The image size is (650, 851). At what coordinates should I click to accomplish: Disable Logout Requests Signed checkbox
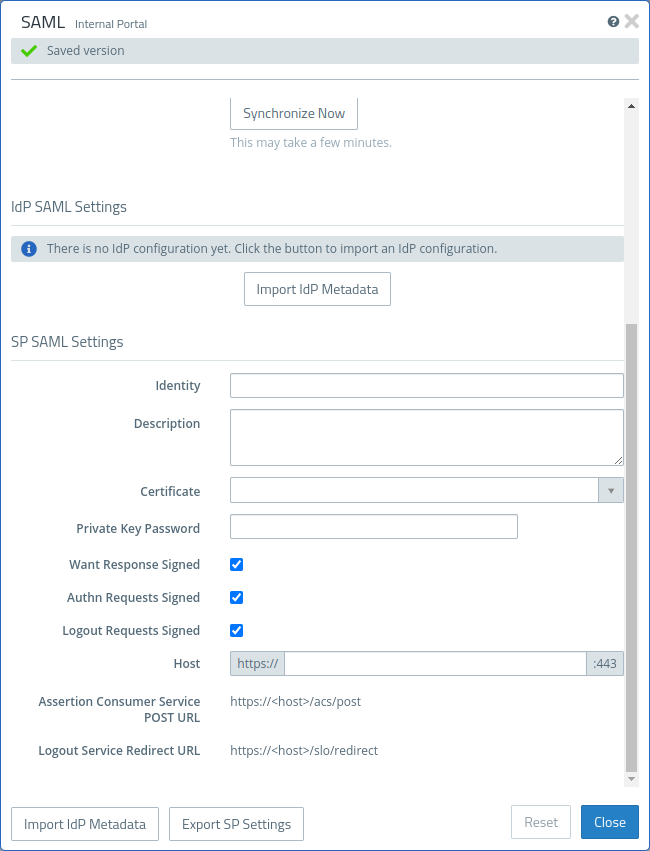[237, 630]
